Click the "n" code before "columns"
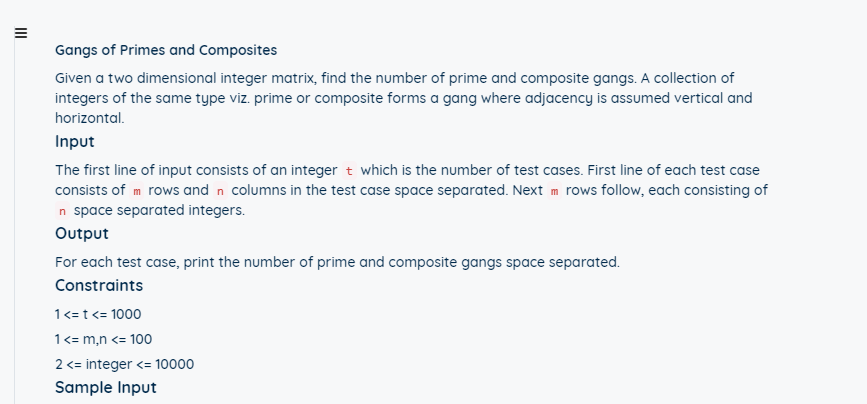 click(219, 191)
